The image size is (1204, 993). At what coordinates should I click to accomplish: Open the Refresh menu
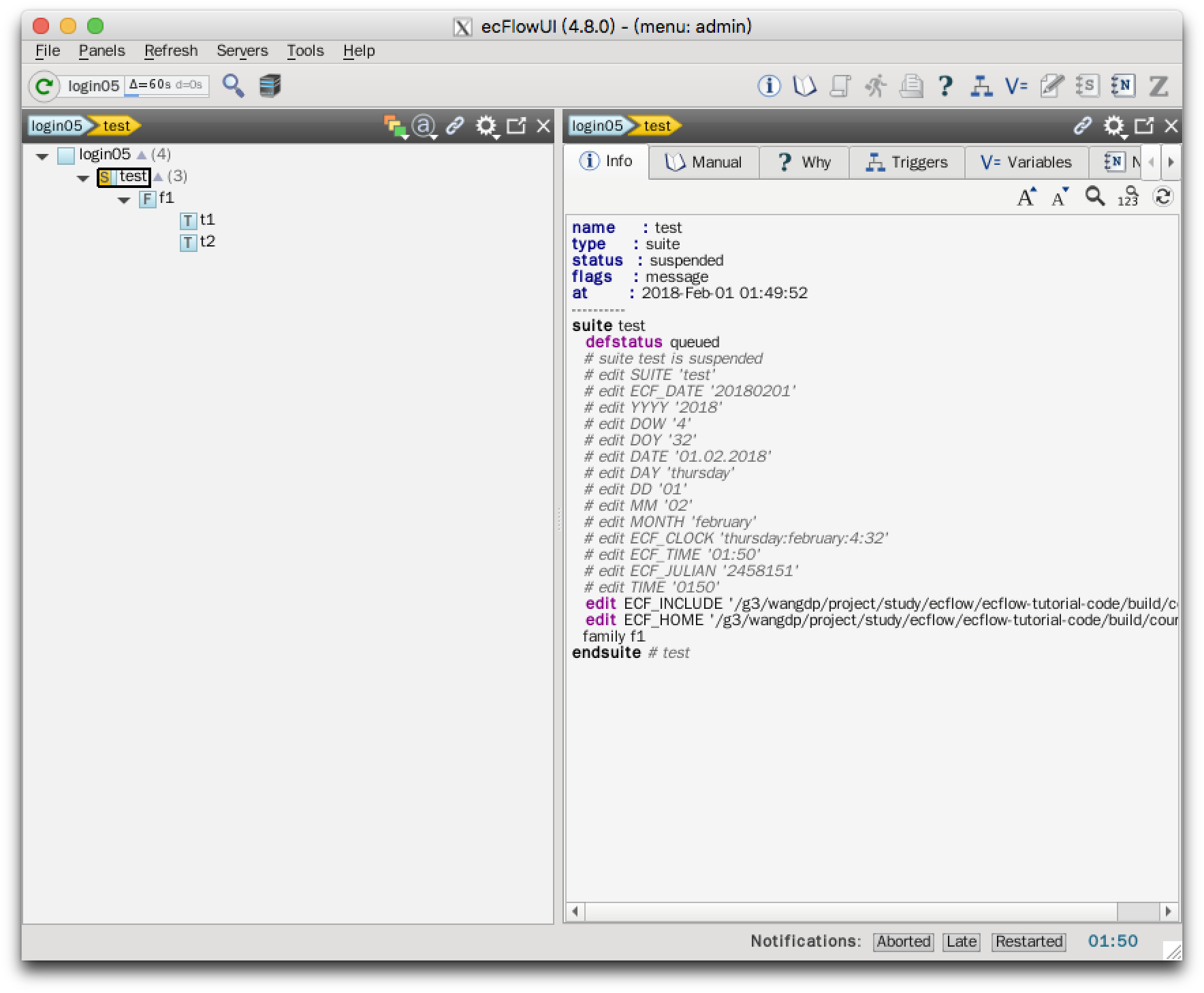pos(171,51)
